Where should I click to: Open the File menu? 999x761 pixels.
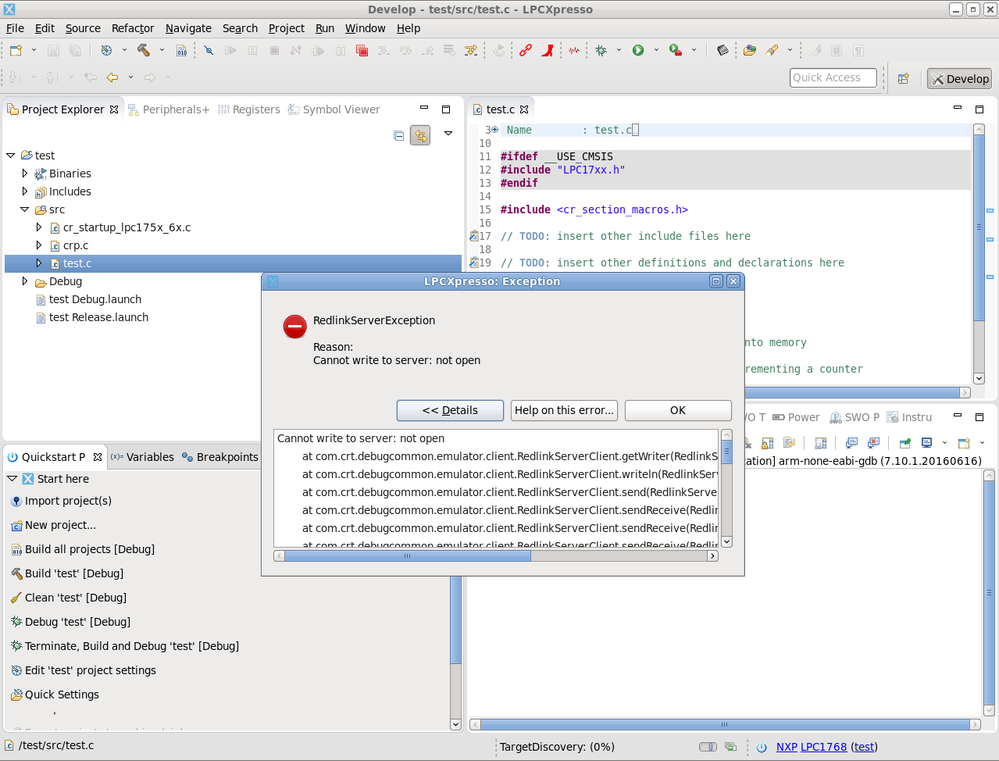click(x=15, y=28)
